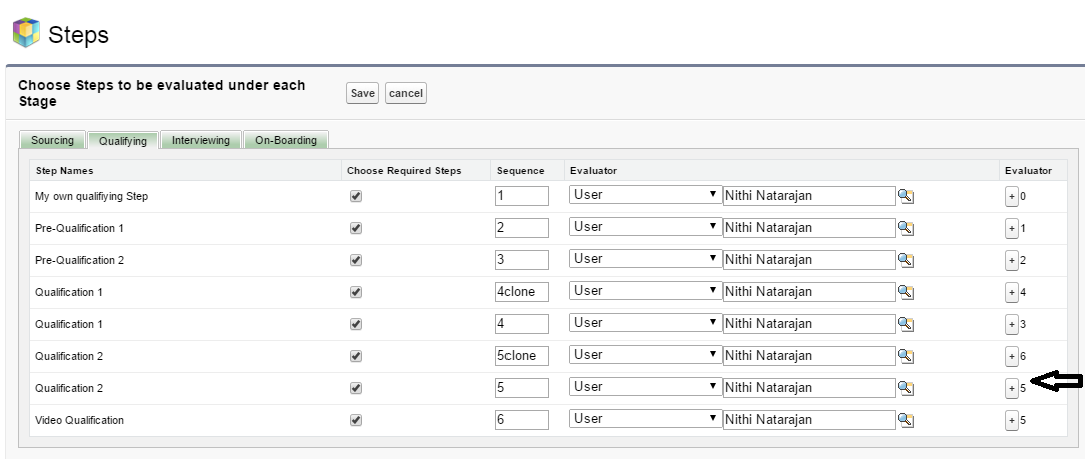Click the Save button
The height and width of the screenshot is (459, 1085).
point(362,93)
